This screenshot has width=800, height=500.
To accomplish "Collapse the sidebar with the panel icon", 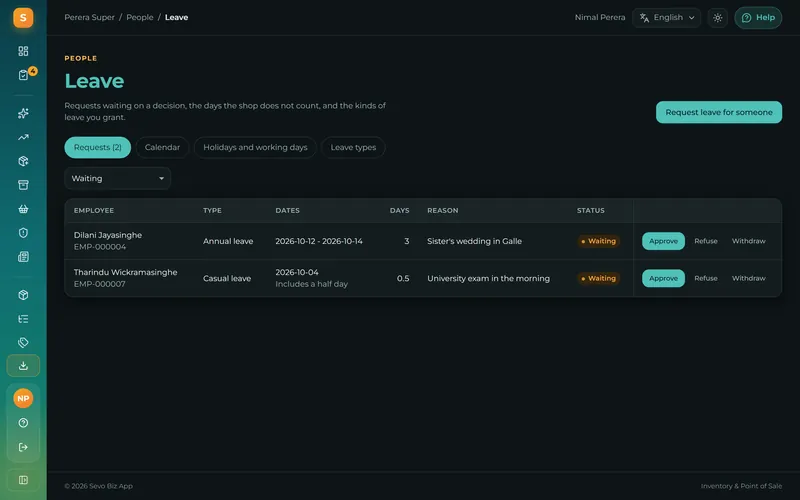I will coord(23,480).
